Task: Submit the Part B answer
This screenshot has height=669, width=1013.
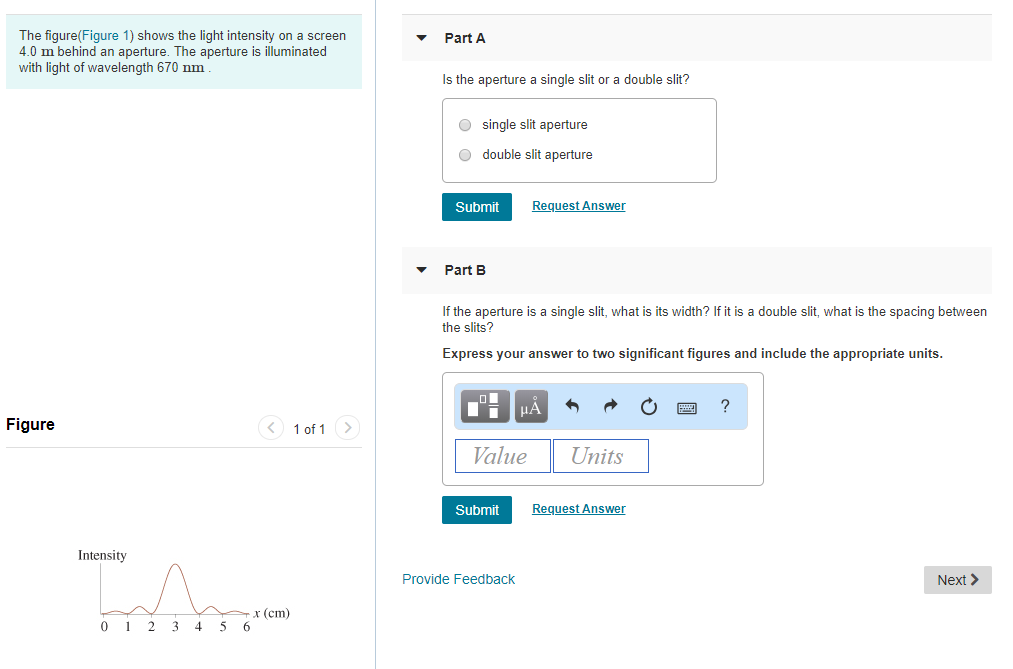Action: [x=477, y=509]
